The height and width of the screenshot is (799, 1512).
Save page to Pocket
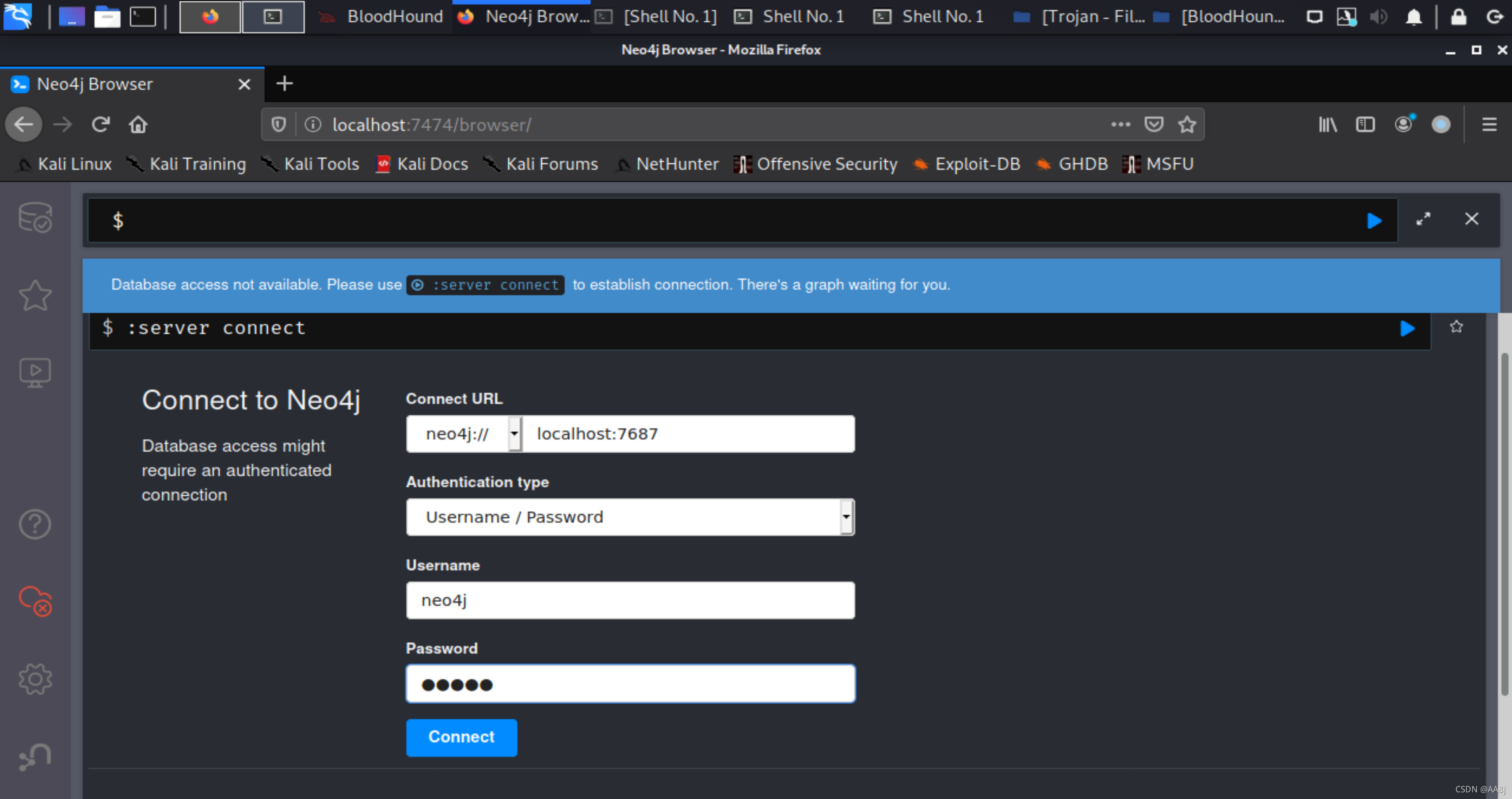tap(1154, 124)
